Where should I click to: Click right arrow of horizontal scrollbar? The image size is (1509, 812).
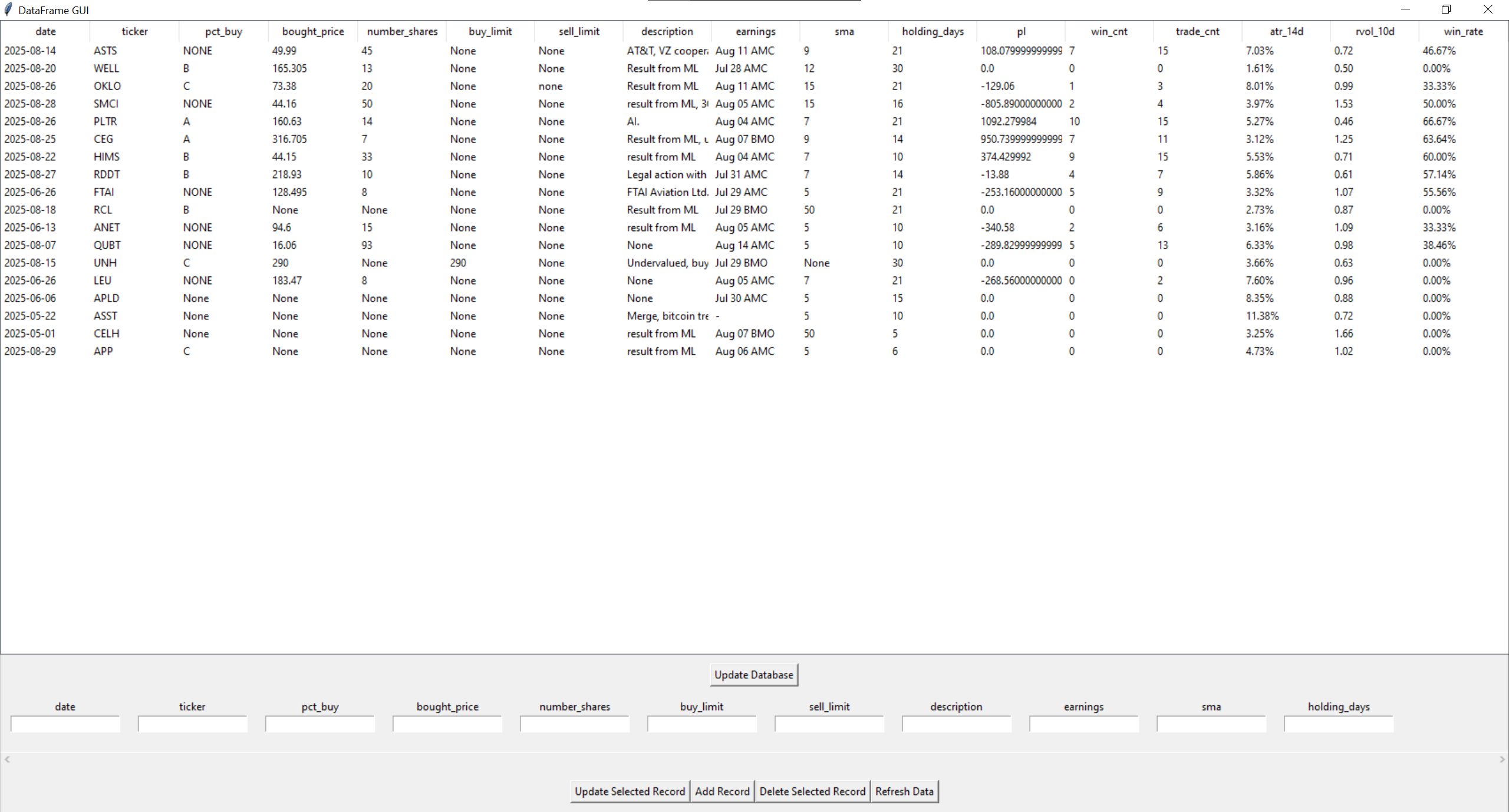[1502, 760]
